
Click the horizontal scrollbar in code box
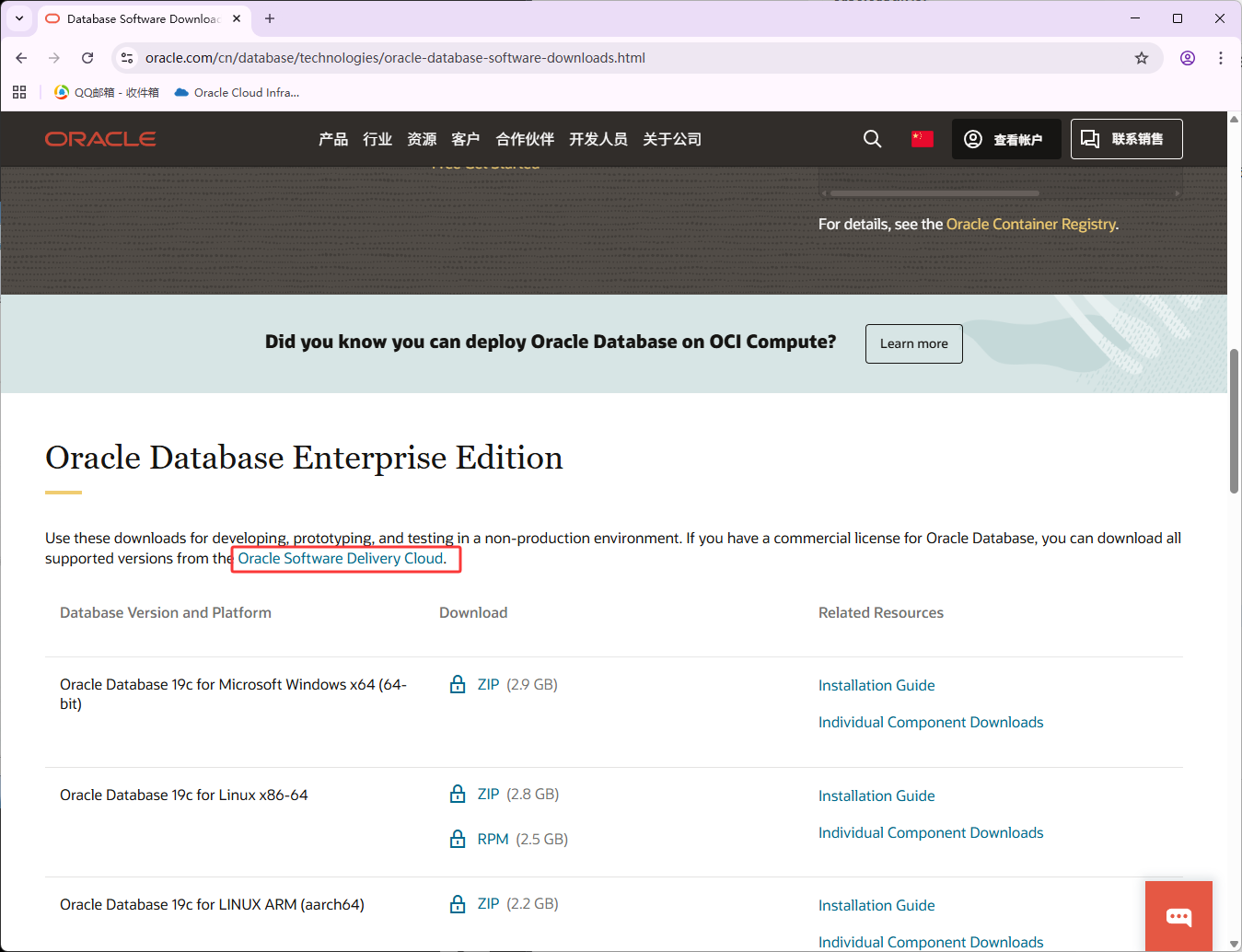[934, 193]
